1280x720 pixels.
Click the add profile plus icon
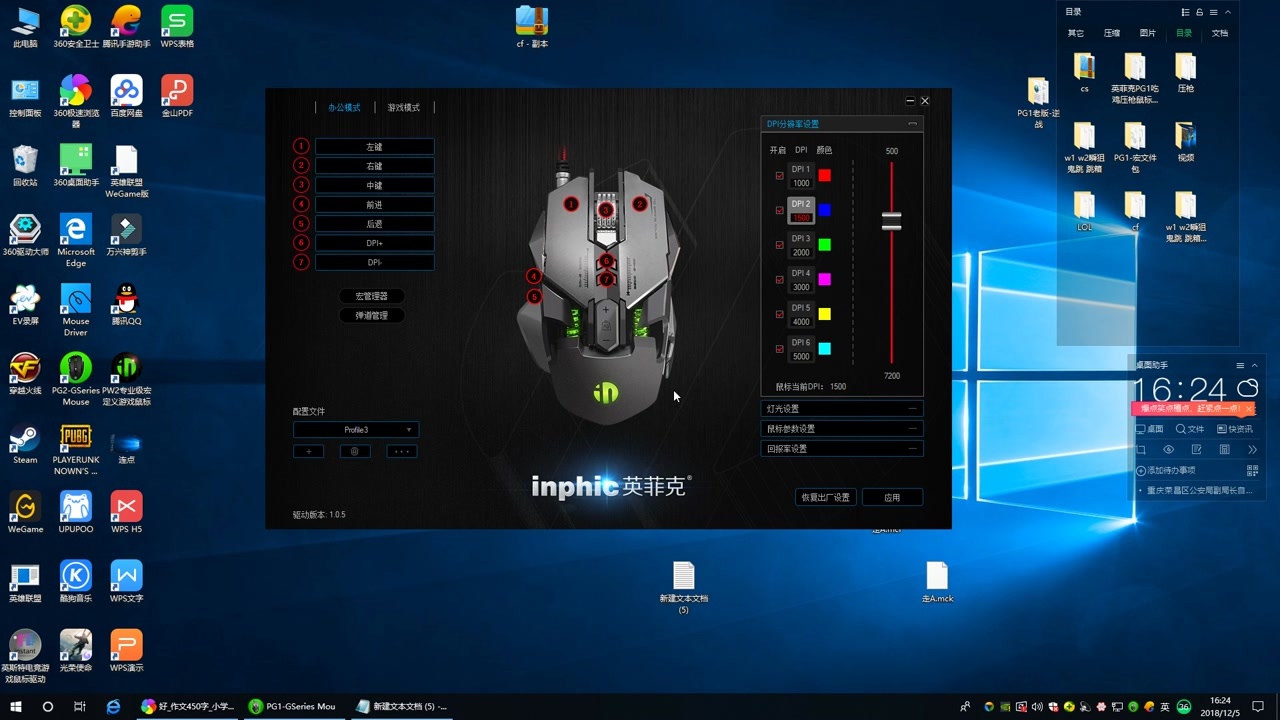(309, 451)
